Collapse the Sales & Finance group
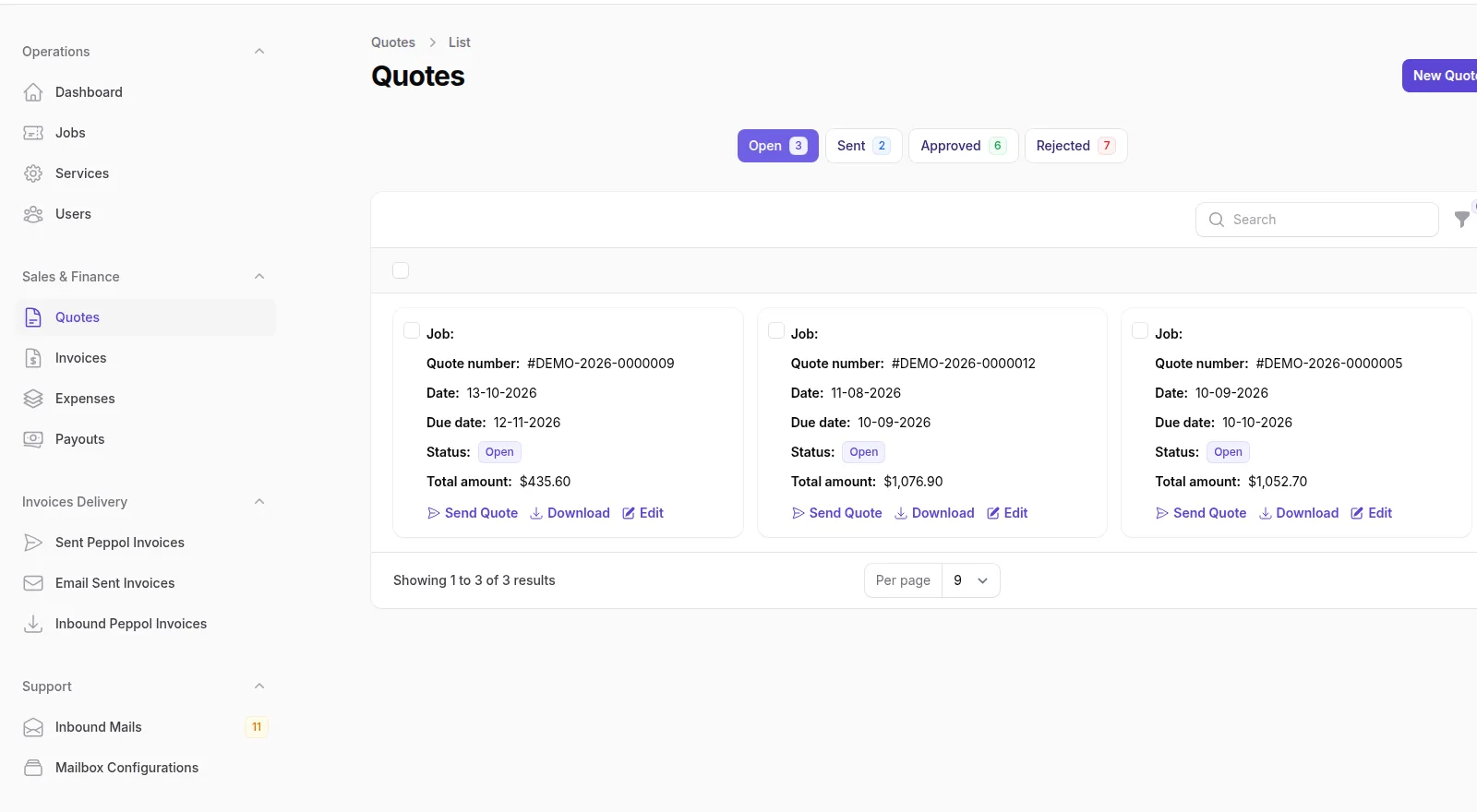The height and width of the screenshot is (812, 1477). point(259,277)
